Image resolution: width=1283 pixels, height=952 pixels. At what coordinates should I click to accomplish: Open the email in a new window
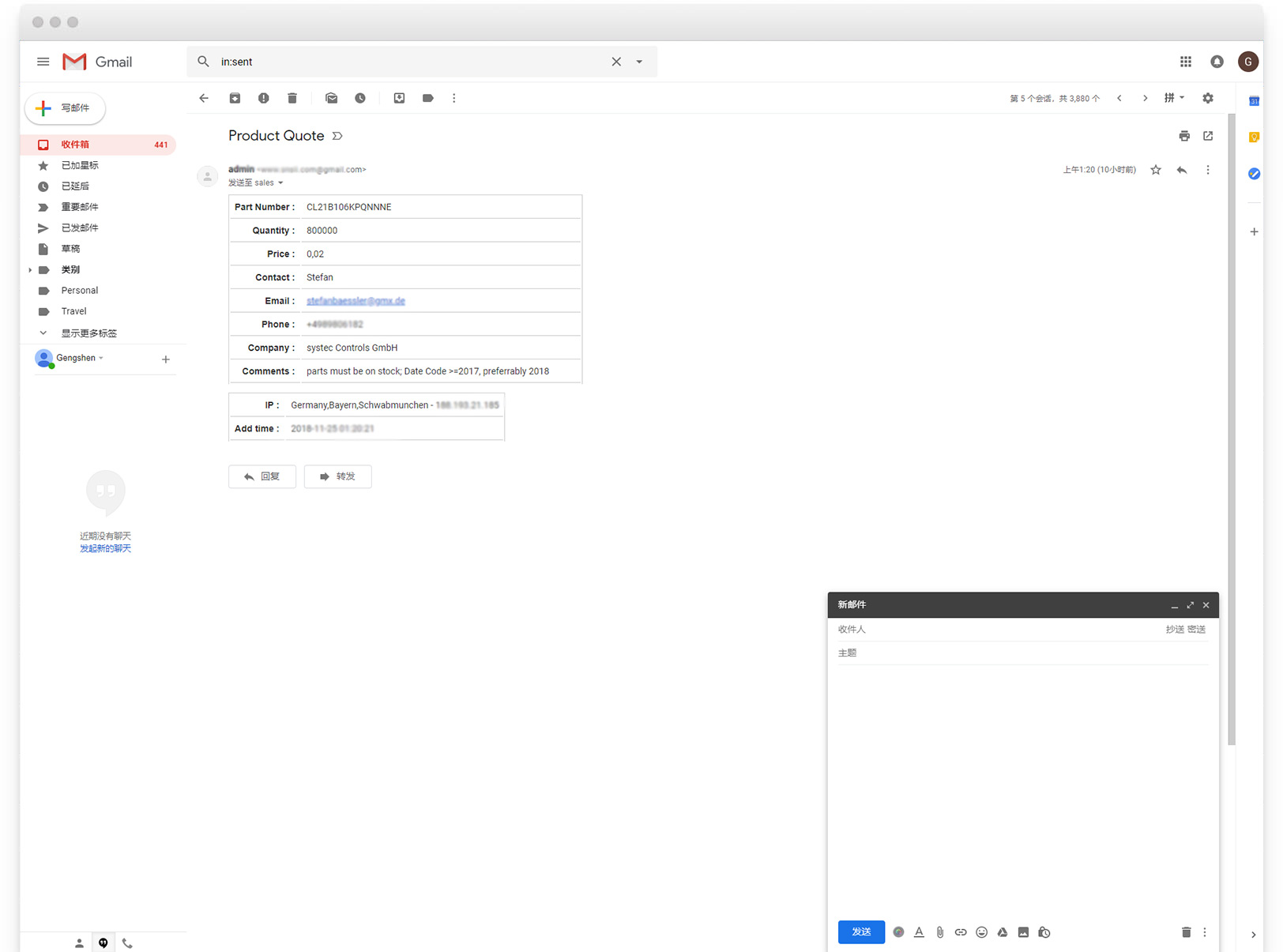tap(1208, 136)
